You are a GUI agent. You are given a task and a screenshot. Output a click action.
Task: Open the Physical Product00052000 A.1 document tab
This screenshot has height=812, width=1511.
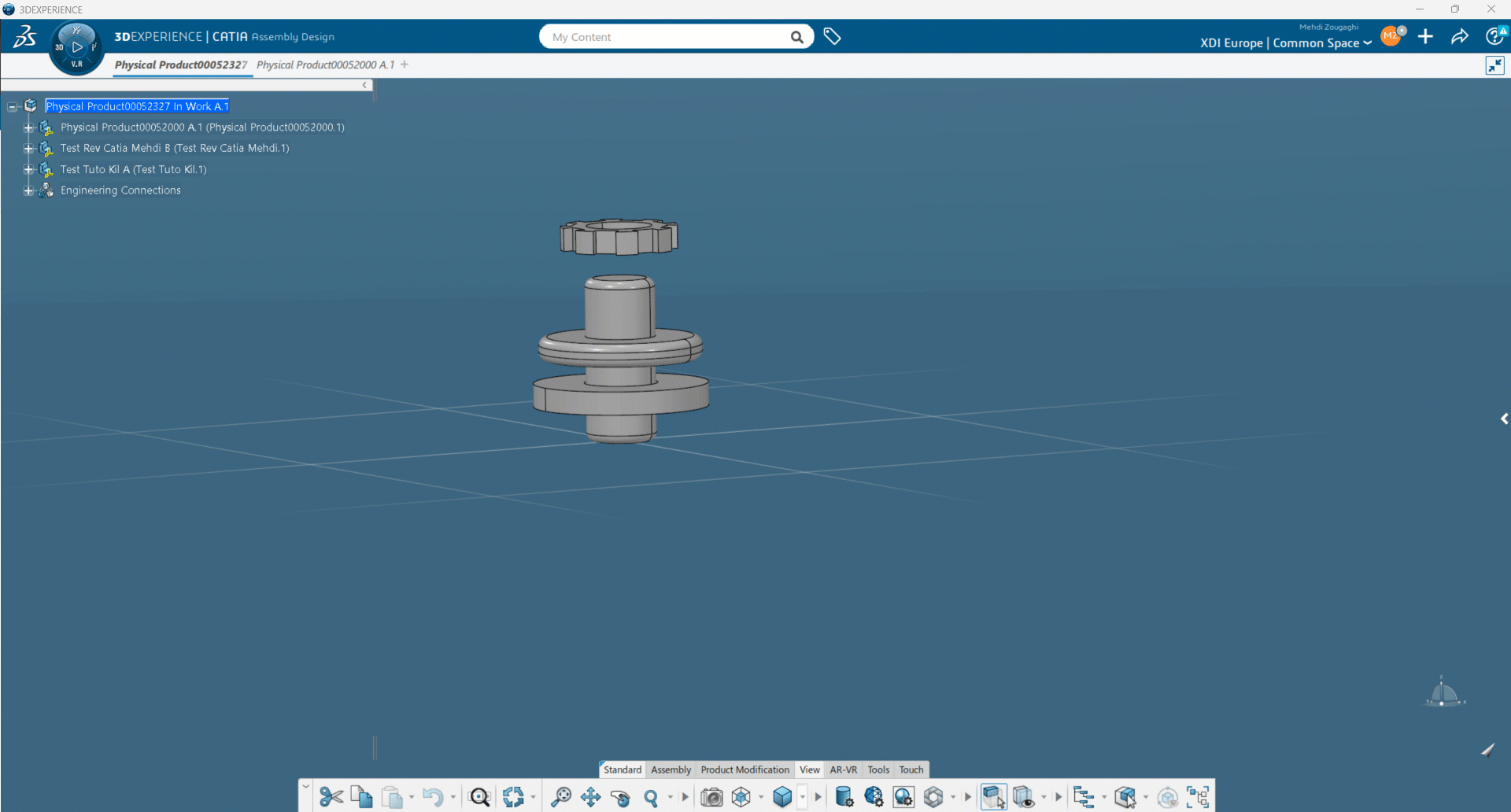[x=324, y=65]
